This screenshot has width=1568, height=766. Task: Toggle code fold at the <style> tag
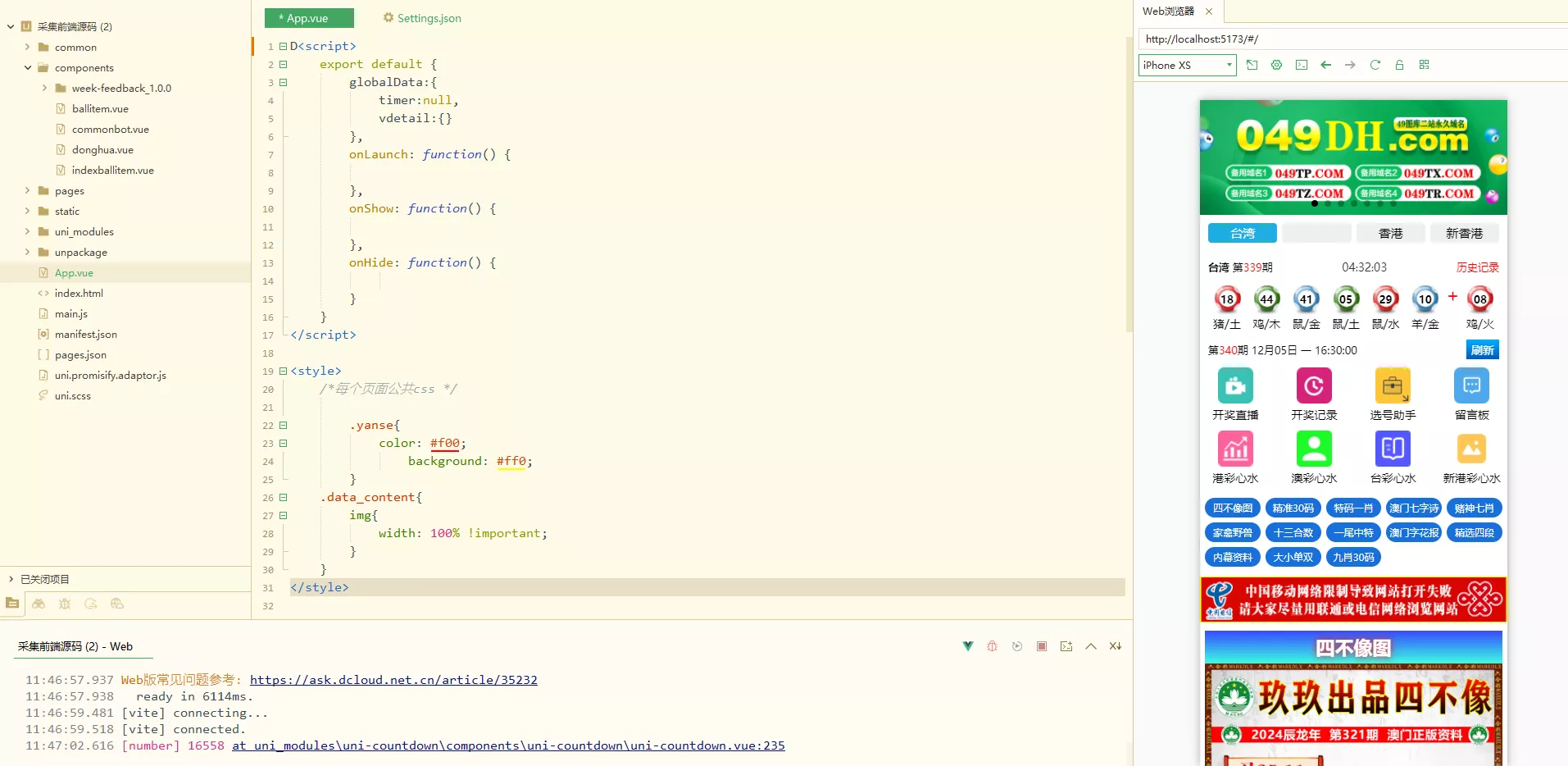283,372
